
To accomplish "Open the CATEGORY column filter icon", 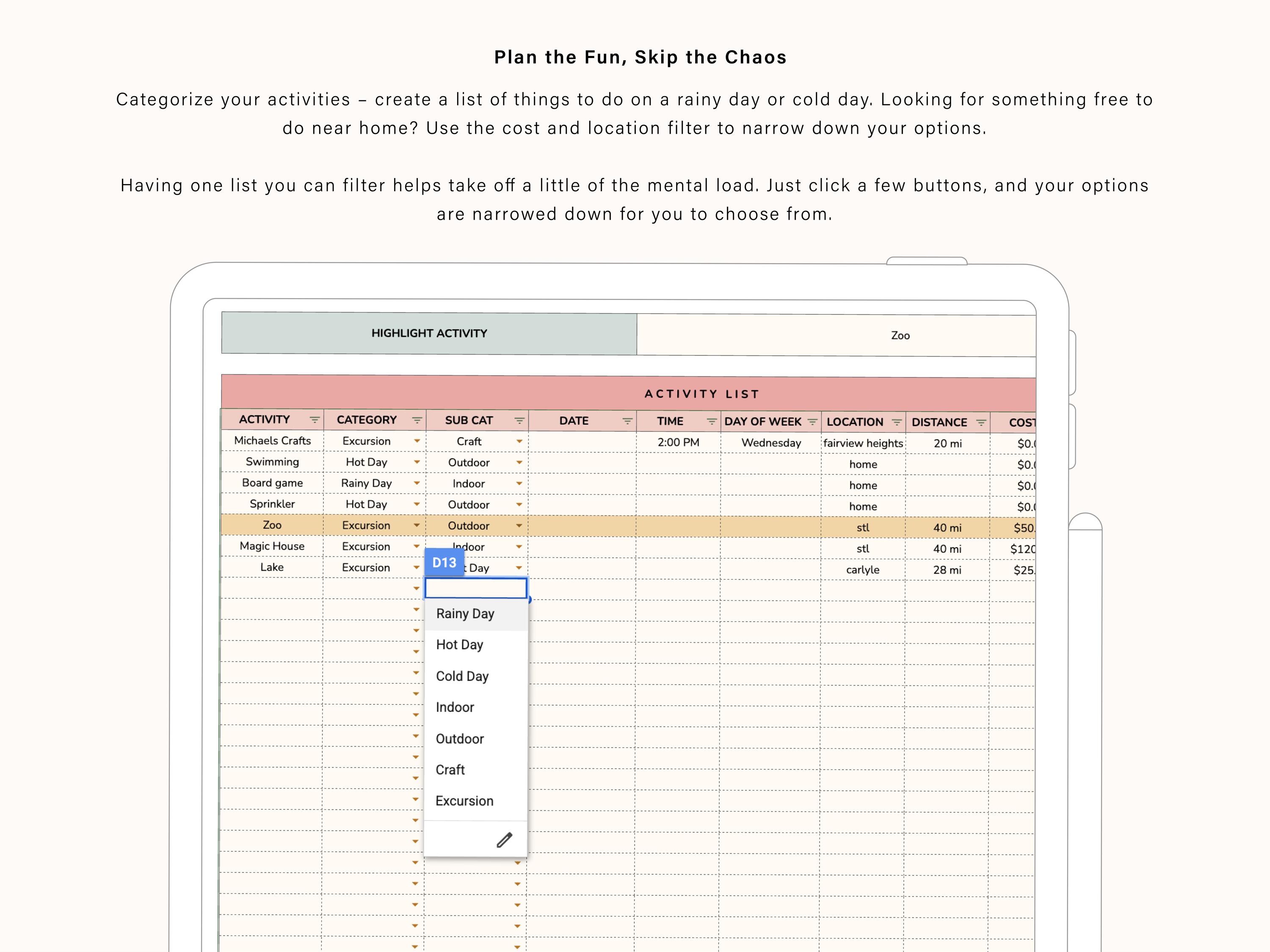I will coord(417,421).
